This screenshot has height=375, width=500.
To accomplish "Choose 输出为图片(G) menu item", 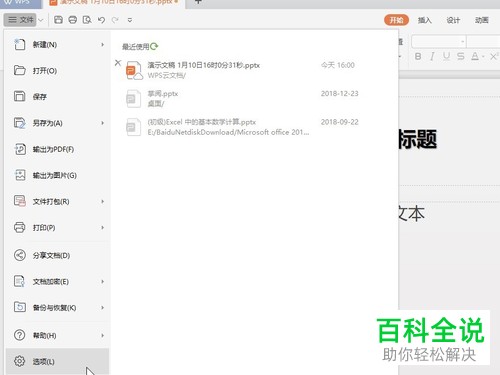I will (58, 175).
